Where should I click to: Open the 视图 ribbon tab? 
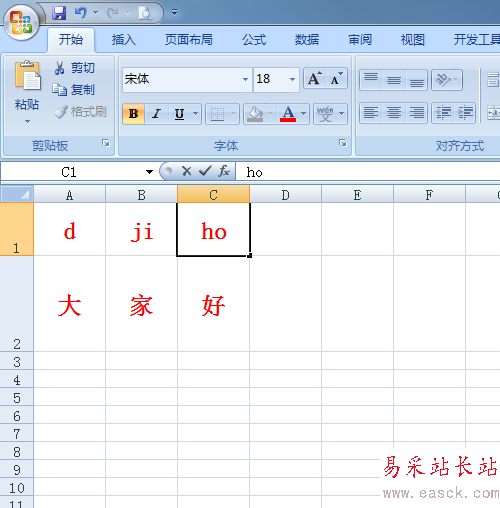point(413,40)
